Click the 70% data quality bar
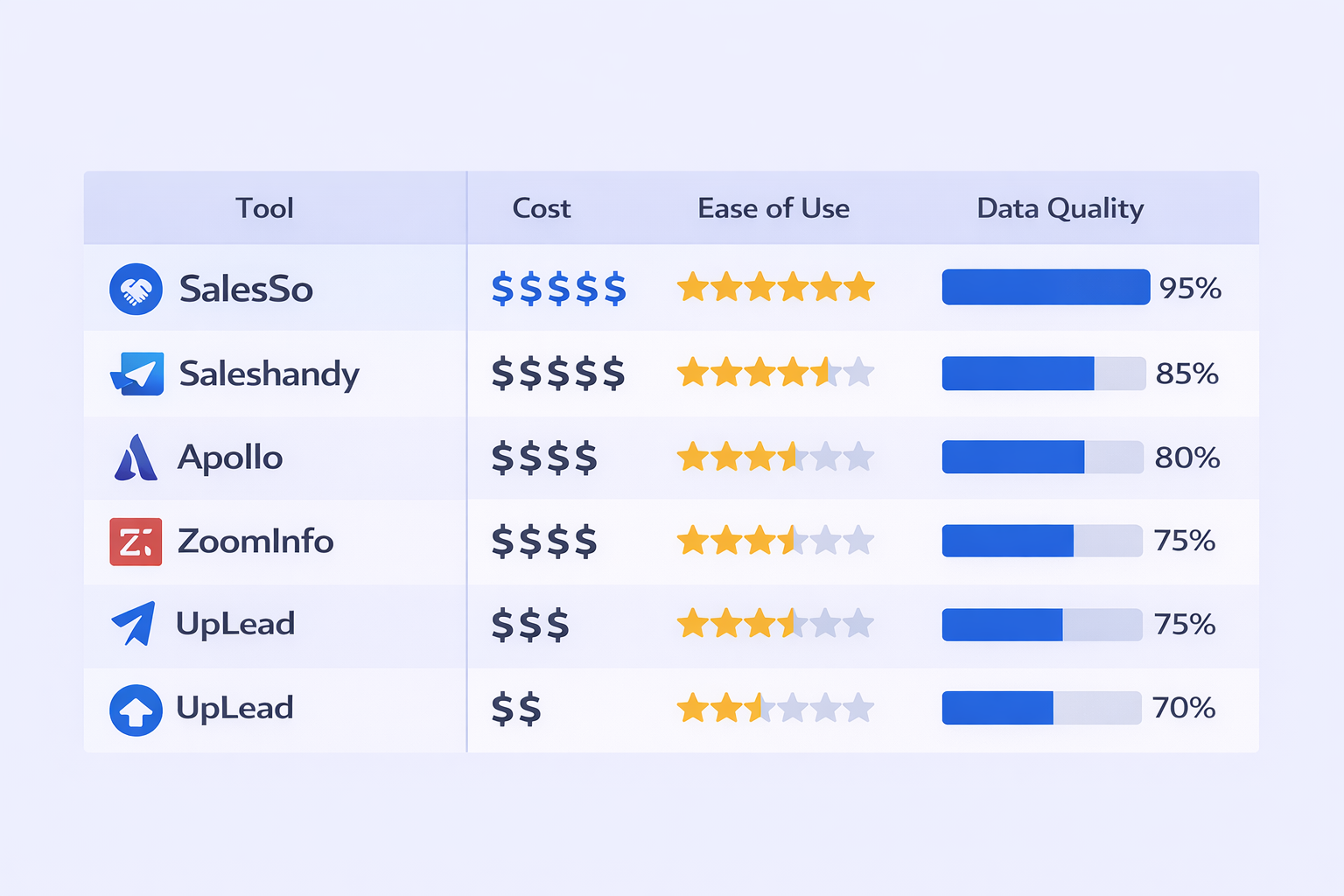This screenshot has width=1344, height=896. (1041, 708)
